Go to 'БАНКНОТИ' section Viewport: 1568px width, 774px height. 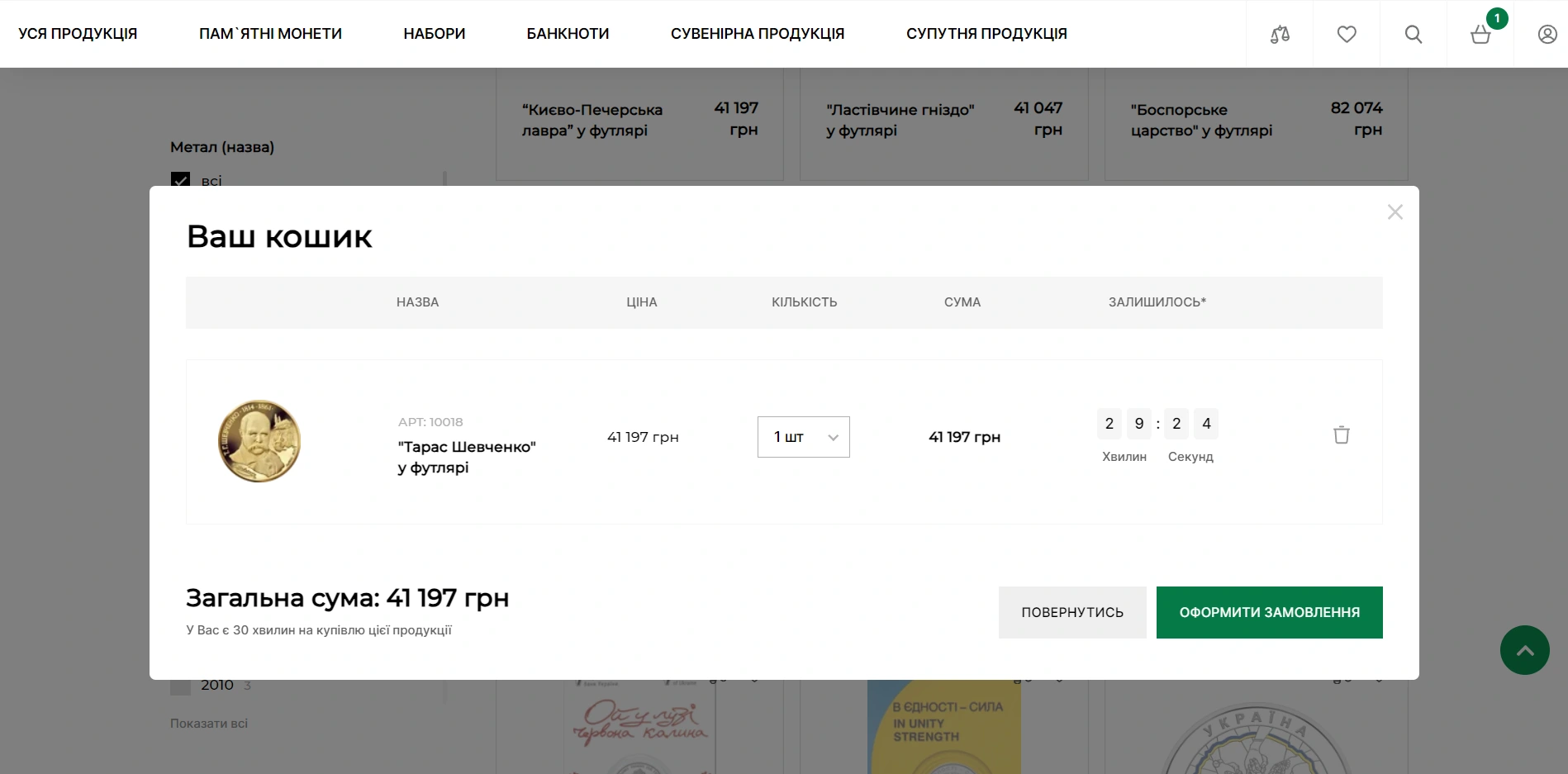[x=568, y=34]
